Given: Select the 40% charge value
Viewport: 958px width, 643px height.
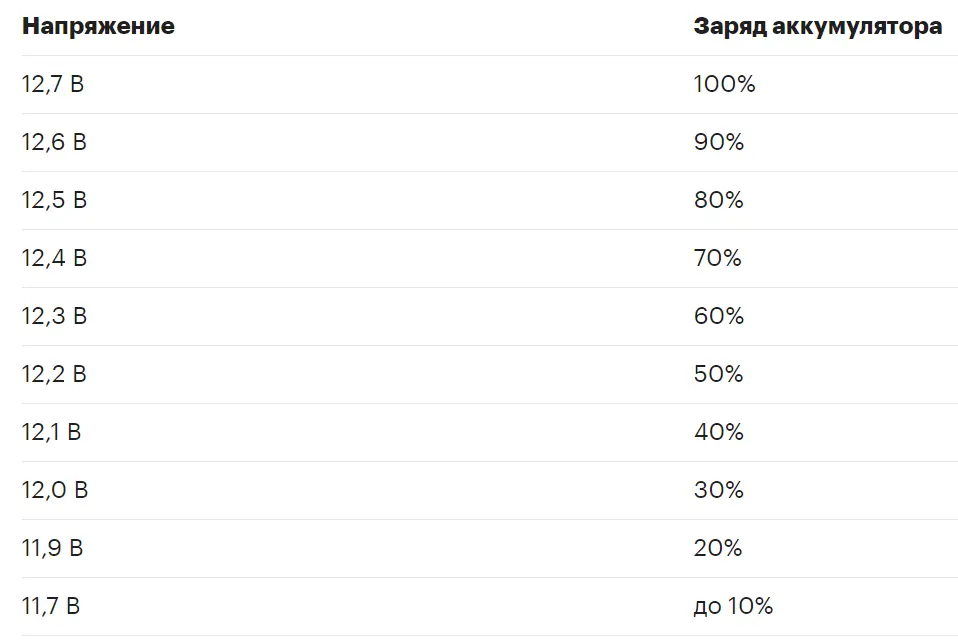Looking at the screenshot, I should [718, 432].
